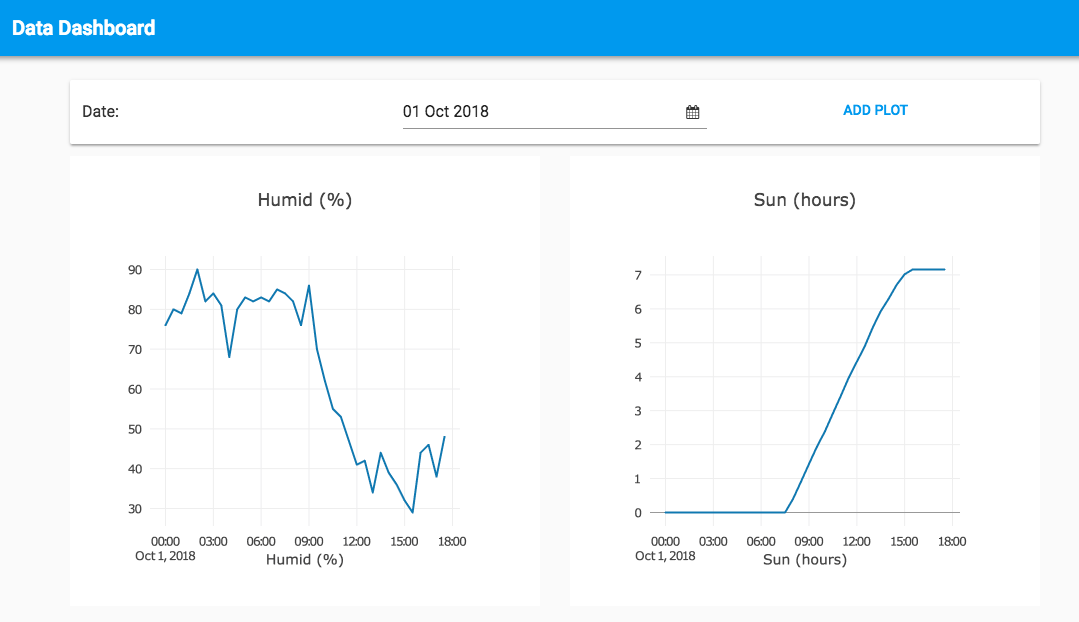Click the Date: label

(x=100, y=112)
